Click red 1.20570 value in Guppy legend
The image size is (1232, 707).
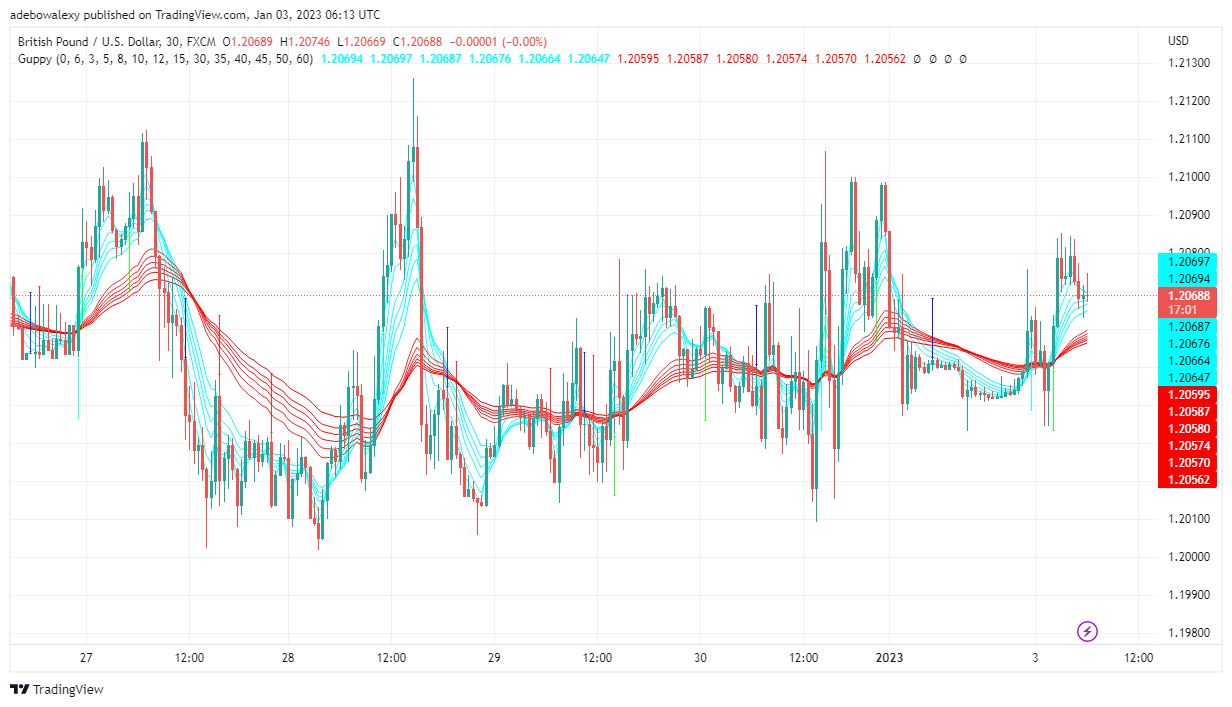pyautogui.click(x=835, y=59)
